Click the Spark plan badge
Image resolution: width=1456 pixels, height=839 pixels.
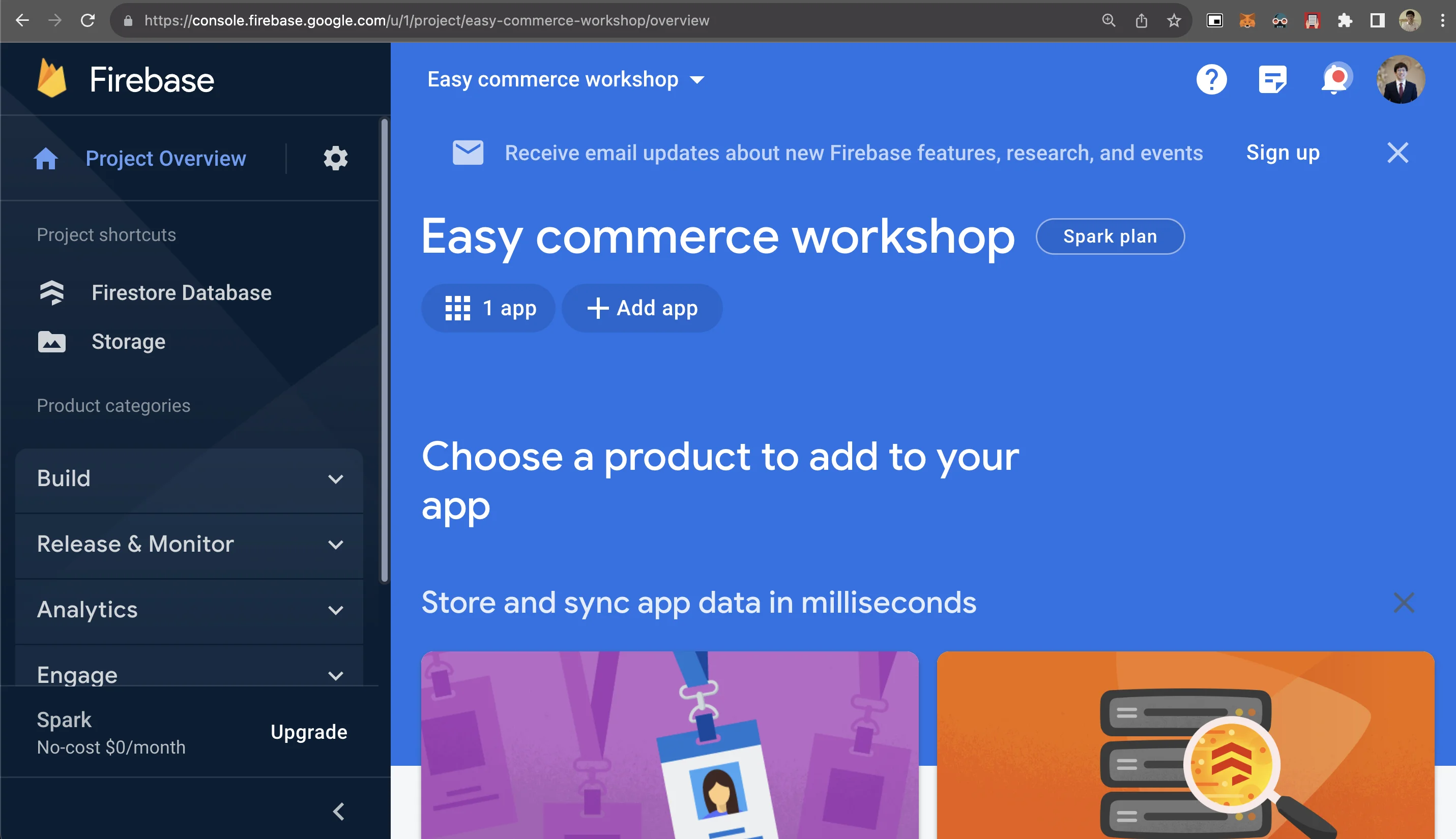(1110, 236)
